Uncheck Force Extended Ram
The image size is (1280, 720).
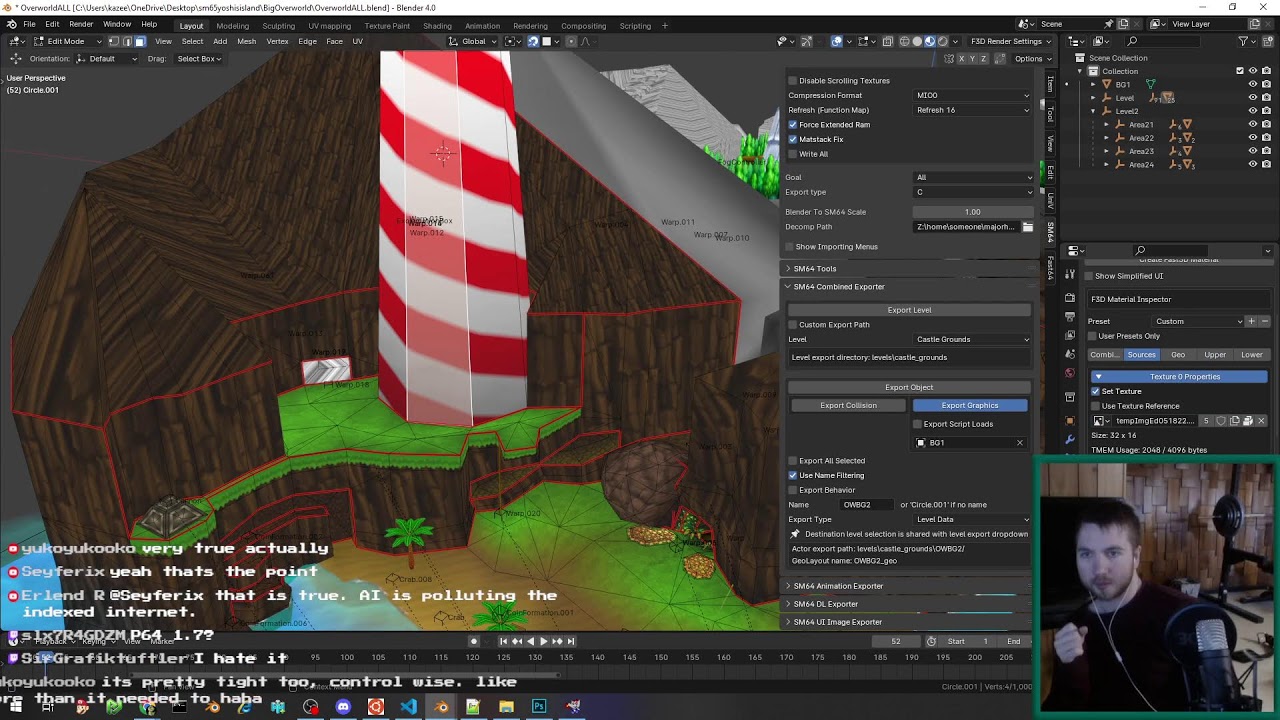click(793, 125)
